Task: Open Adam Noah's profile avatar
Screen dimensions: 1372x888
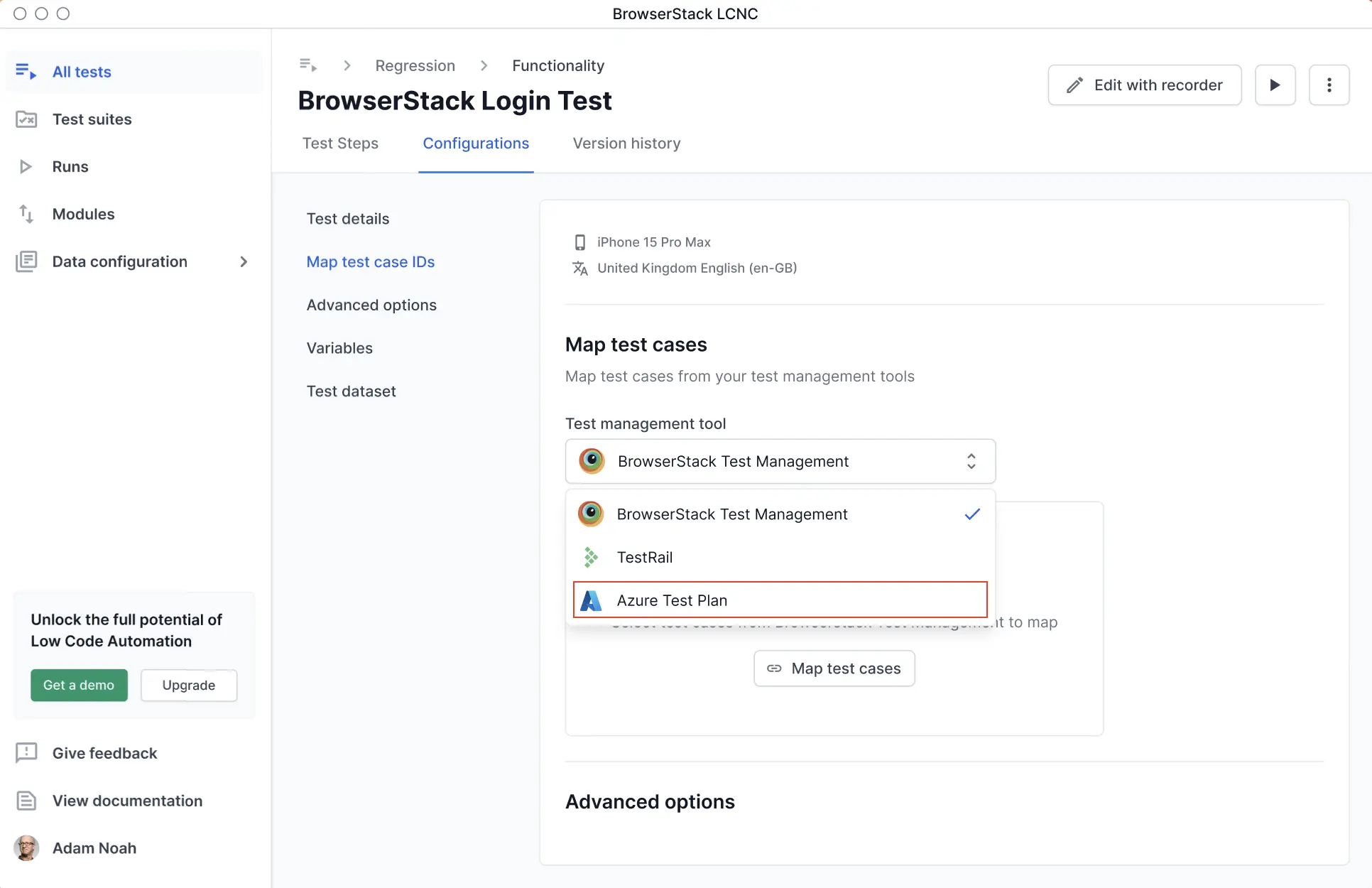Action: click(x=27, y=848)
